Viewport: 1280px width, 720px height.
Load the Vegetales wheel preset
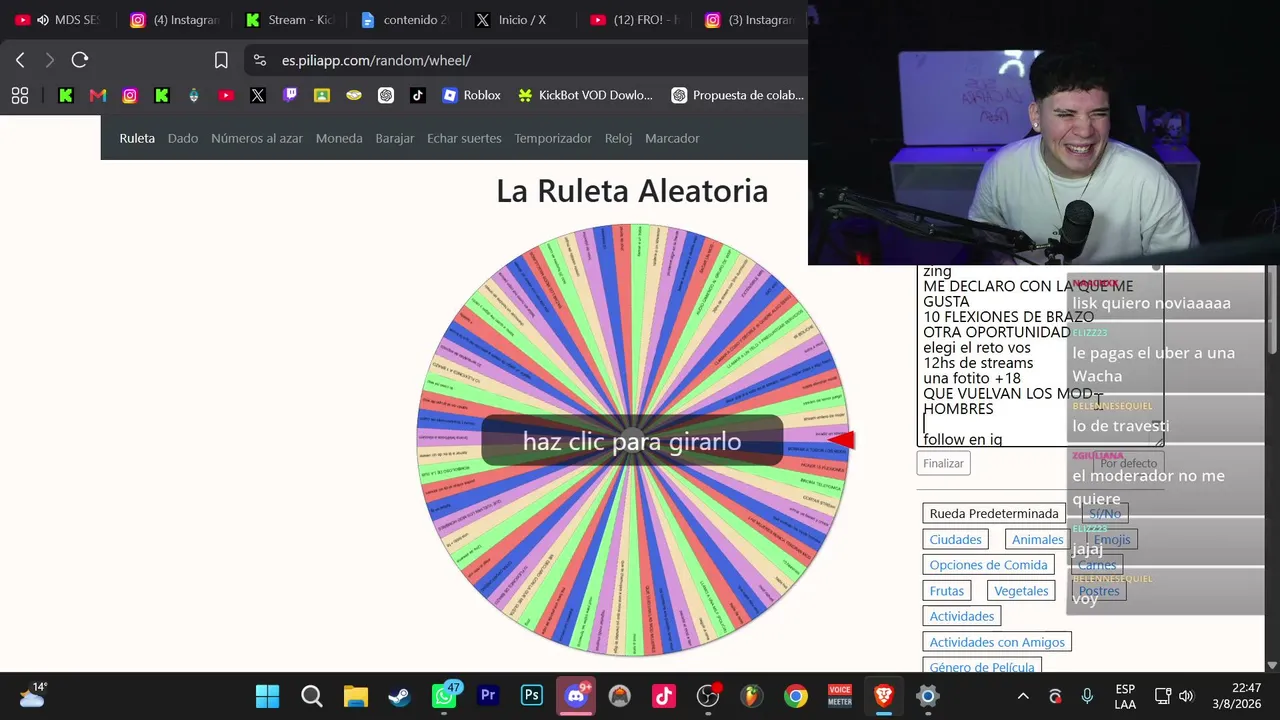(1021, 591)
